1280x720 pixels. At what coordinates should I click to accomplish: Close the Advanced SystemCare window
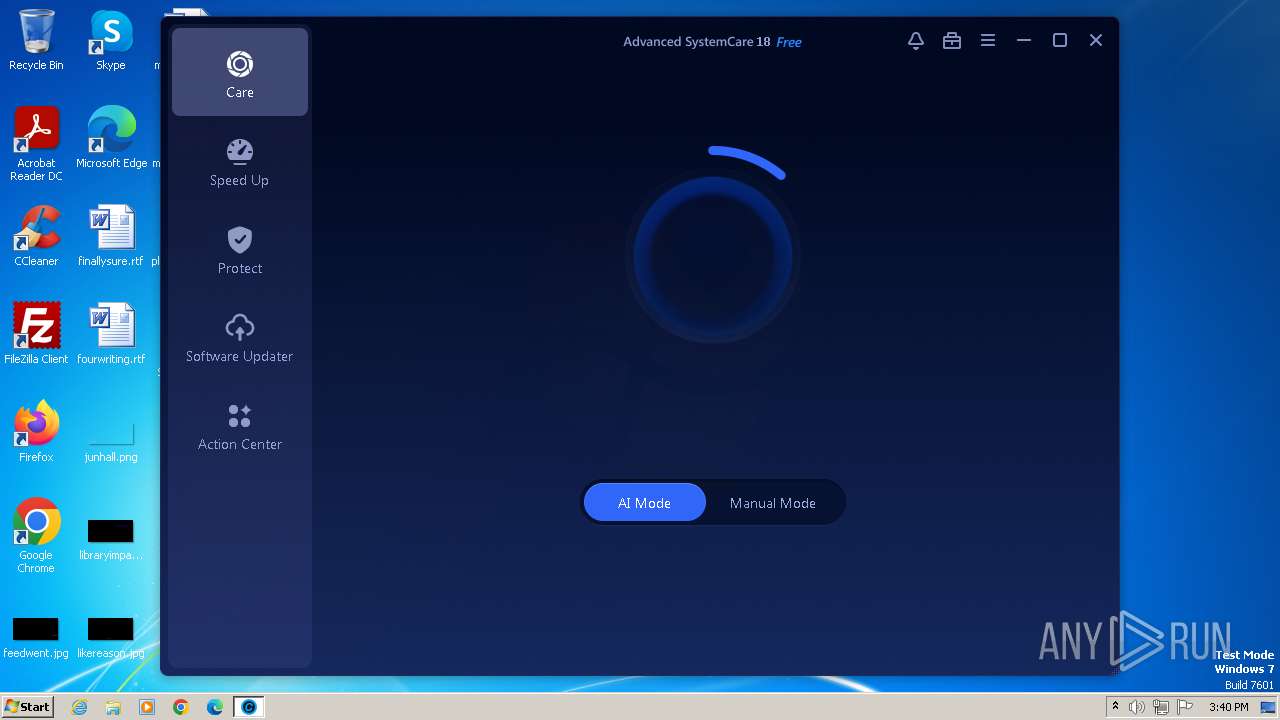[1095, 41]
